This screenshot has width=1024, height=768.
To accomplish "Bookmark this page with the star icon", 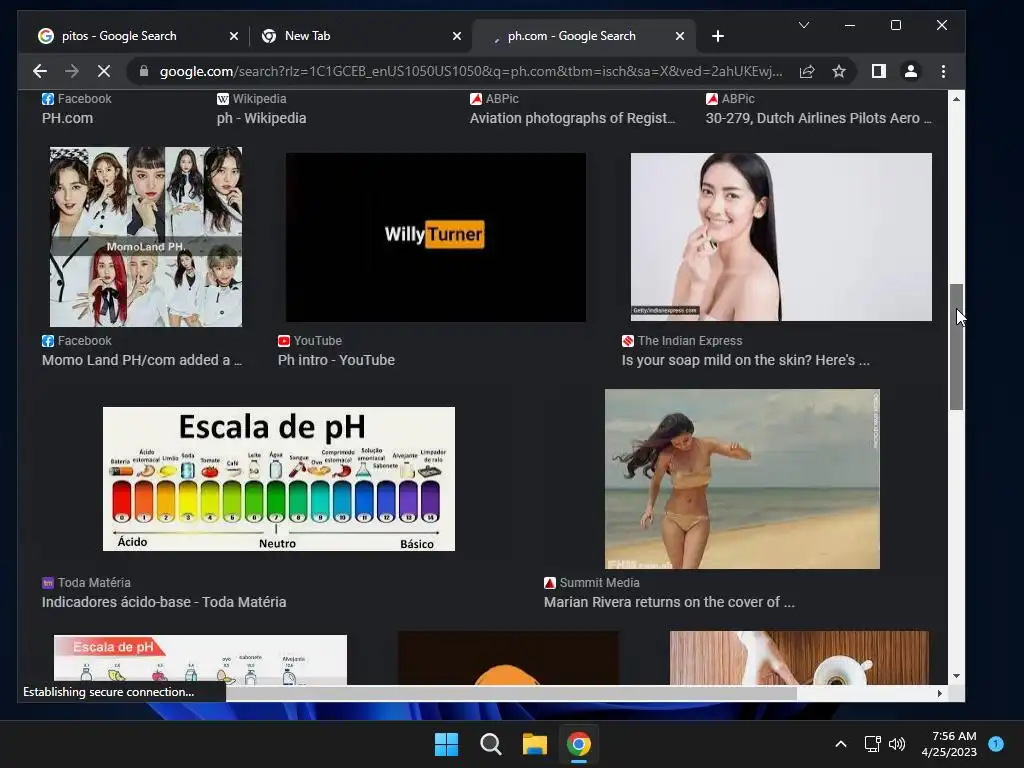I will (839, 71).
